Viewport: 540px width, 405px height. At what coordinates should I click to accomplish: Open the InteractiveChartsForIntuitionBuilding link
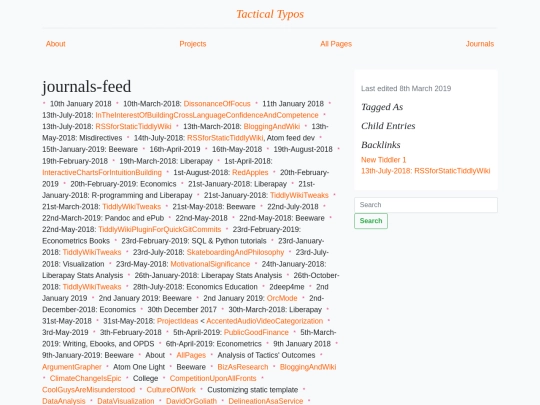(102, 172)
